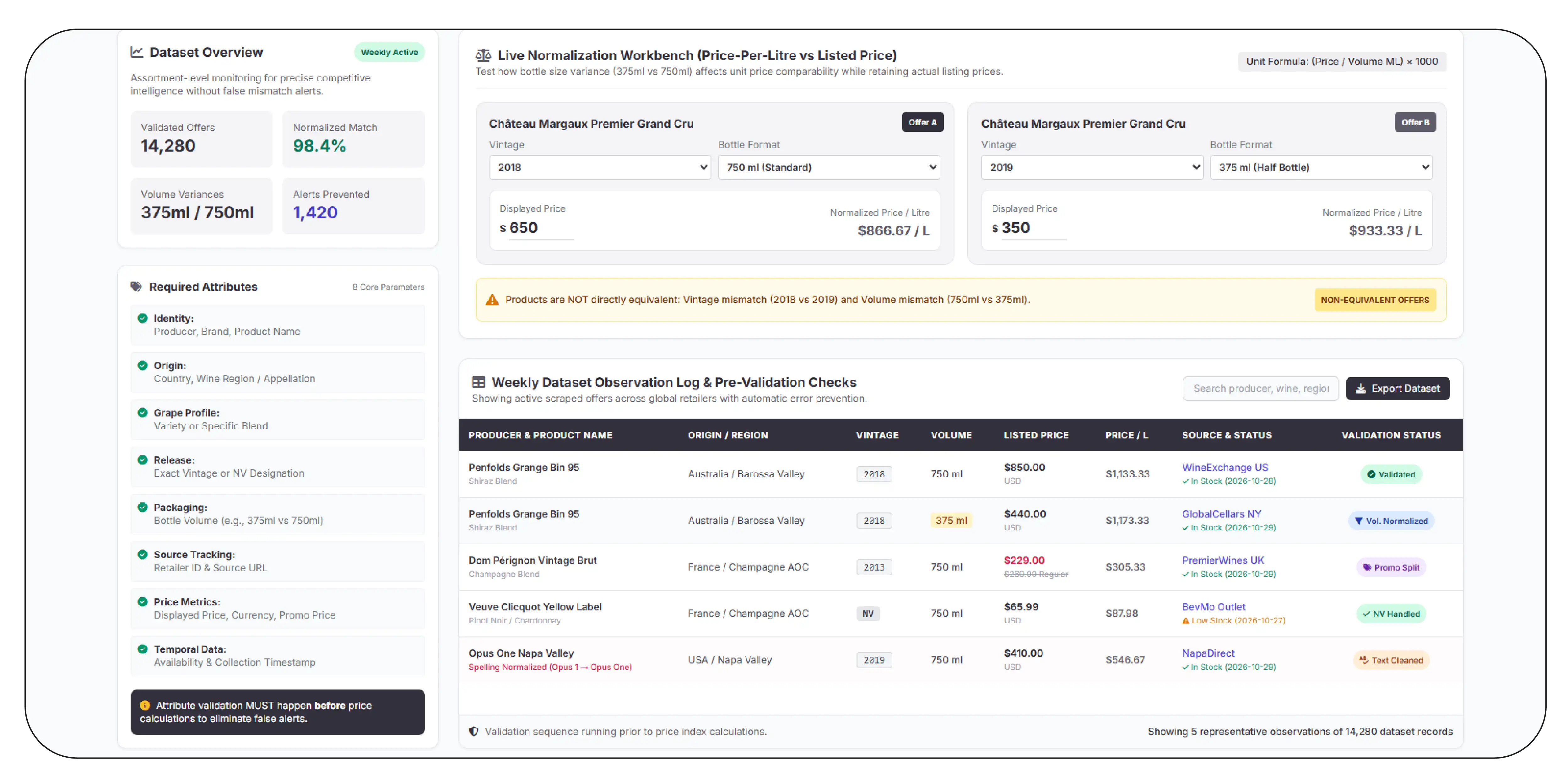Click the Offer A badge

tap(922, 122)
